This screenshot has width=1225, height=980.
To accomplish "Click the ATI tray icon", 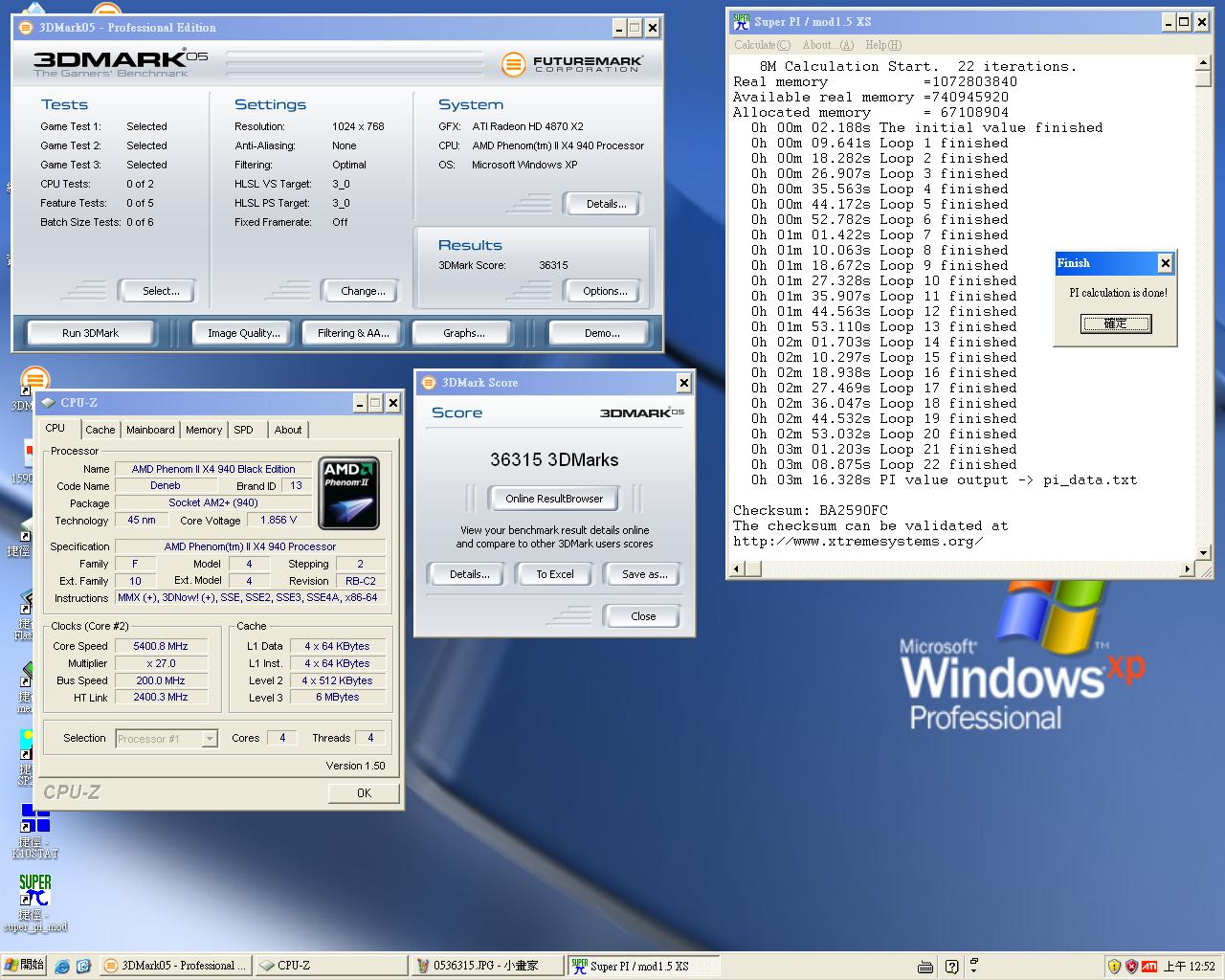I will (1148, 967).
